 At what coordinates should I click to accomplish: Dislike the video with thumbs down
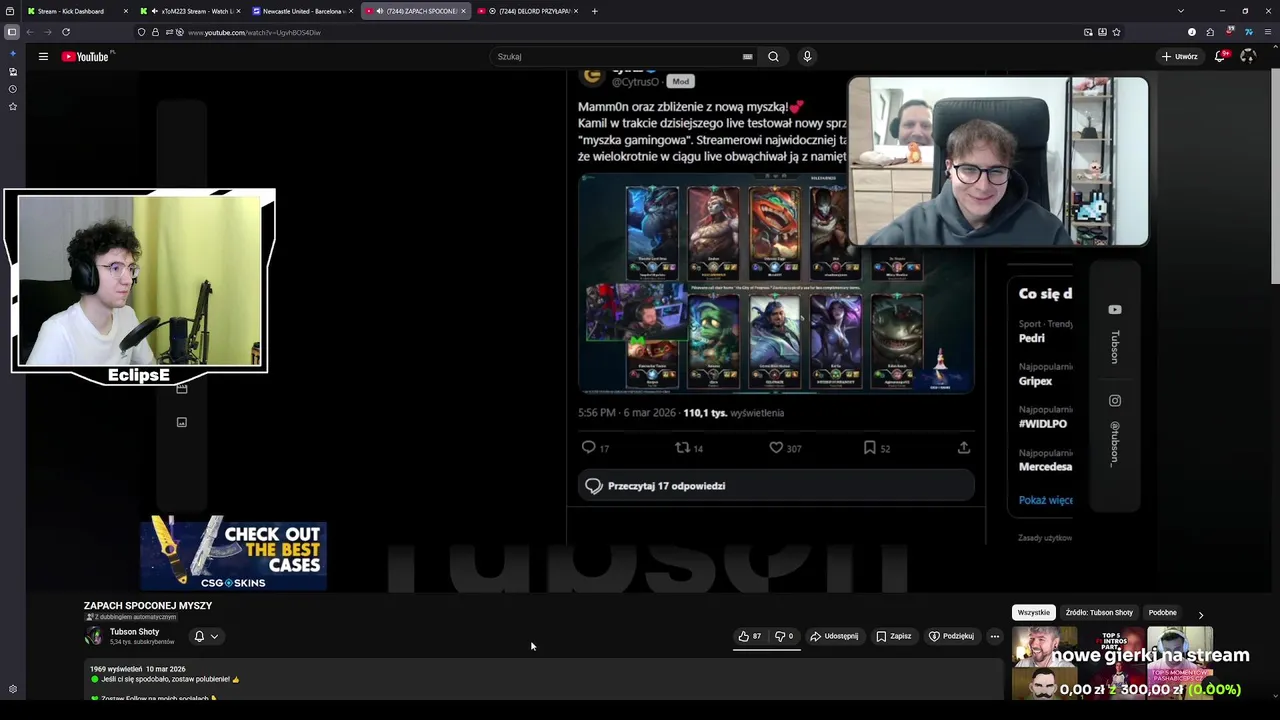(x=785, y=636)
